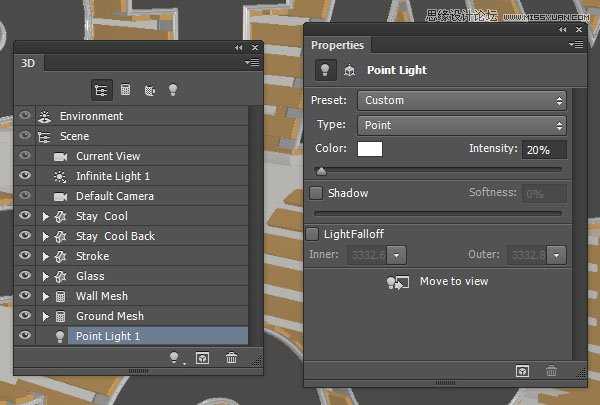This screenshot has width=600, height=405.
Task: Click the Softness value field
Action: (x=544, y=194)
